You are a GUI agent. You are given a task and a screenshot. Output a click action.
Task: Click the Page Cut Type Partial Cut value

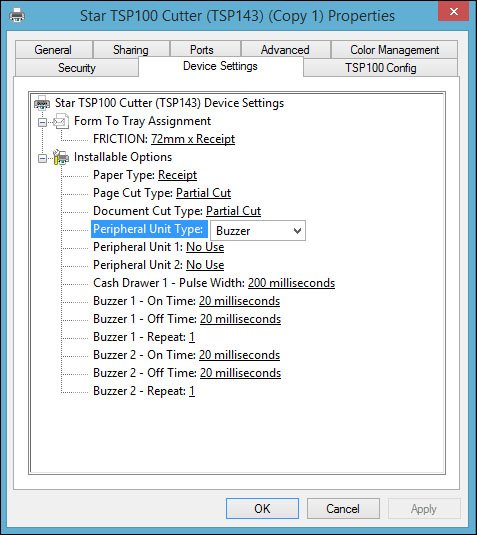pyautogui.click(x=203, y=193)
